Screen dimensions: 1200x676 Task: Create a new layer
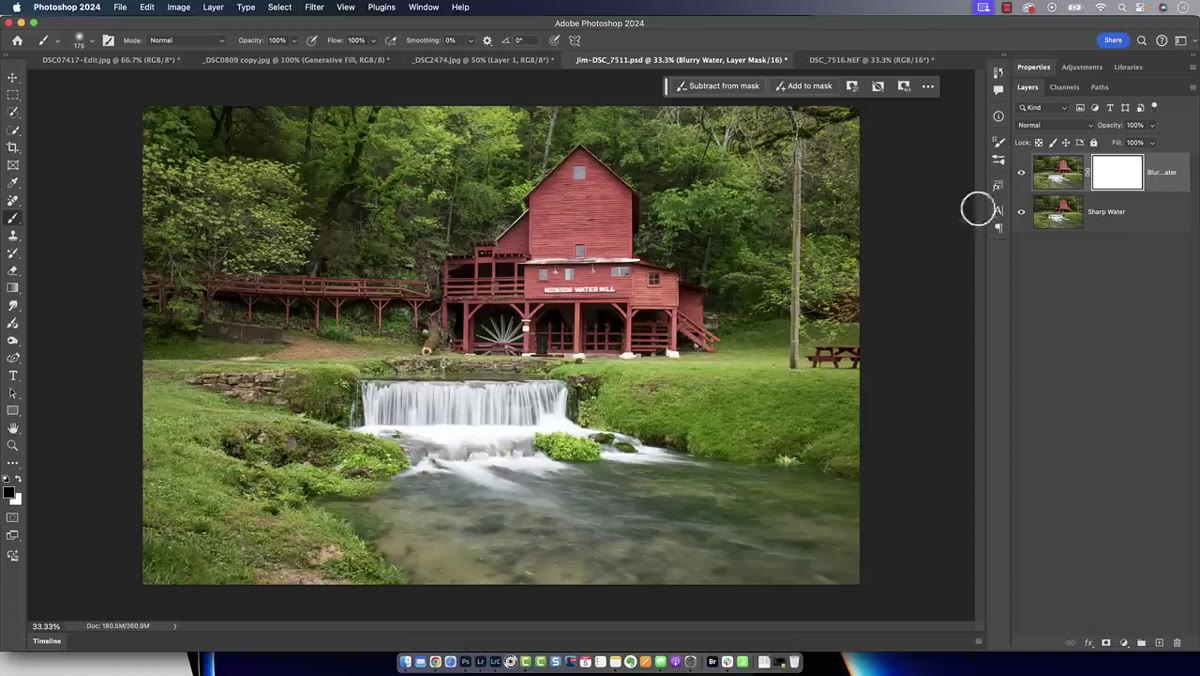click(1159, 643)
